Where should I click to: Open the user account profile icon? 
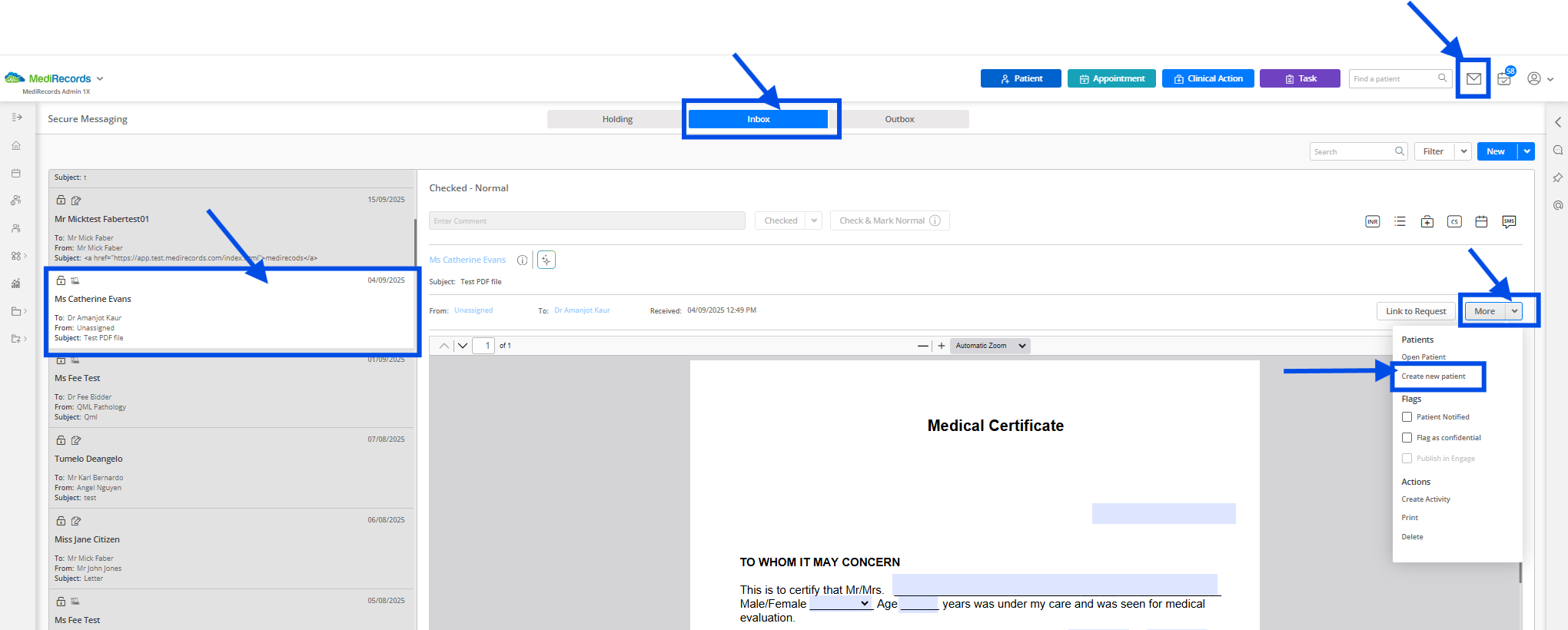(1534, 78)
